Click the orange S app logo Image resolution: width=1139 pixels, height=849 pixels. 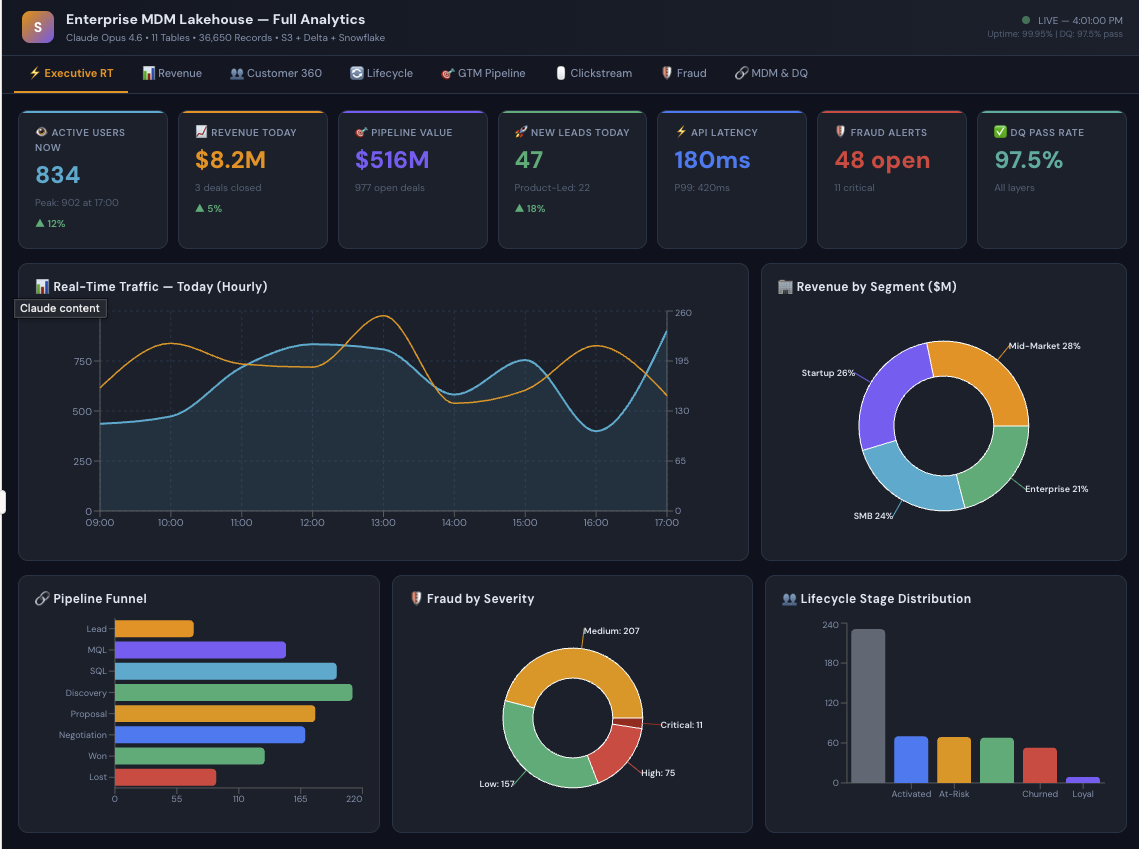[x=38, y=27]
